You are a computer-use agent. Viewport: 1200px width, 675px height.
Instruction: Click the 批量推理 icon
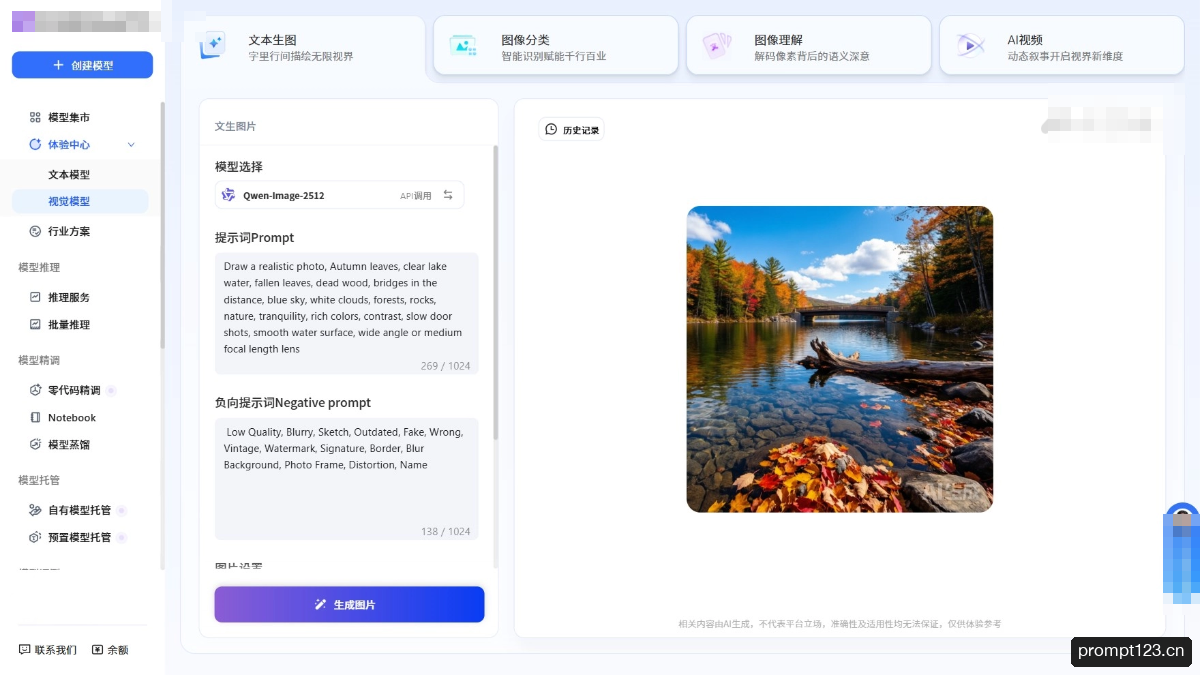click(35, 324)
